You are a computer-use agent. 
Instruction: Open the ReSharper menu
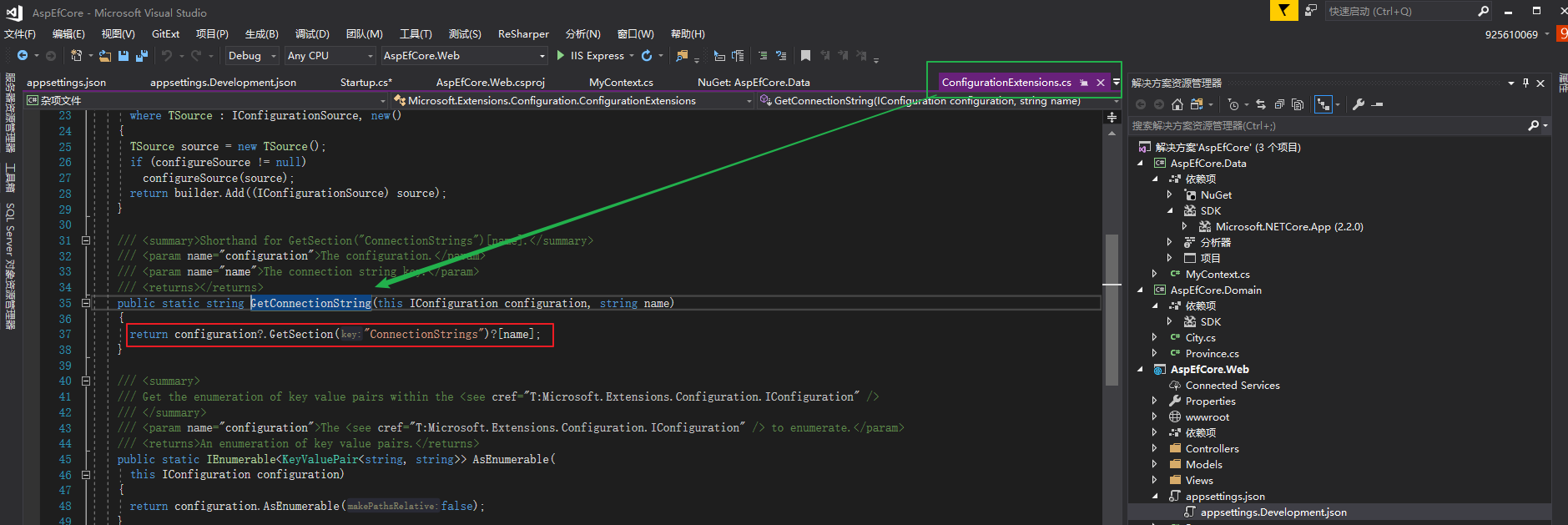(x=523, y=34)
